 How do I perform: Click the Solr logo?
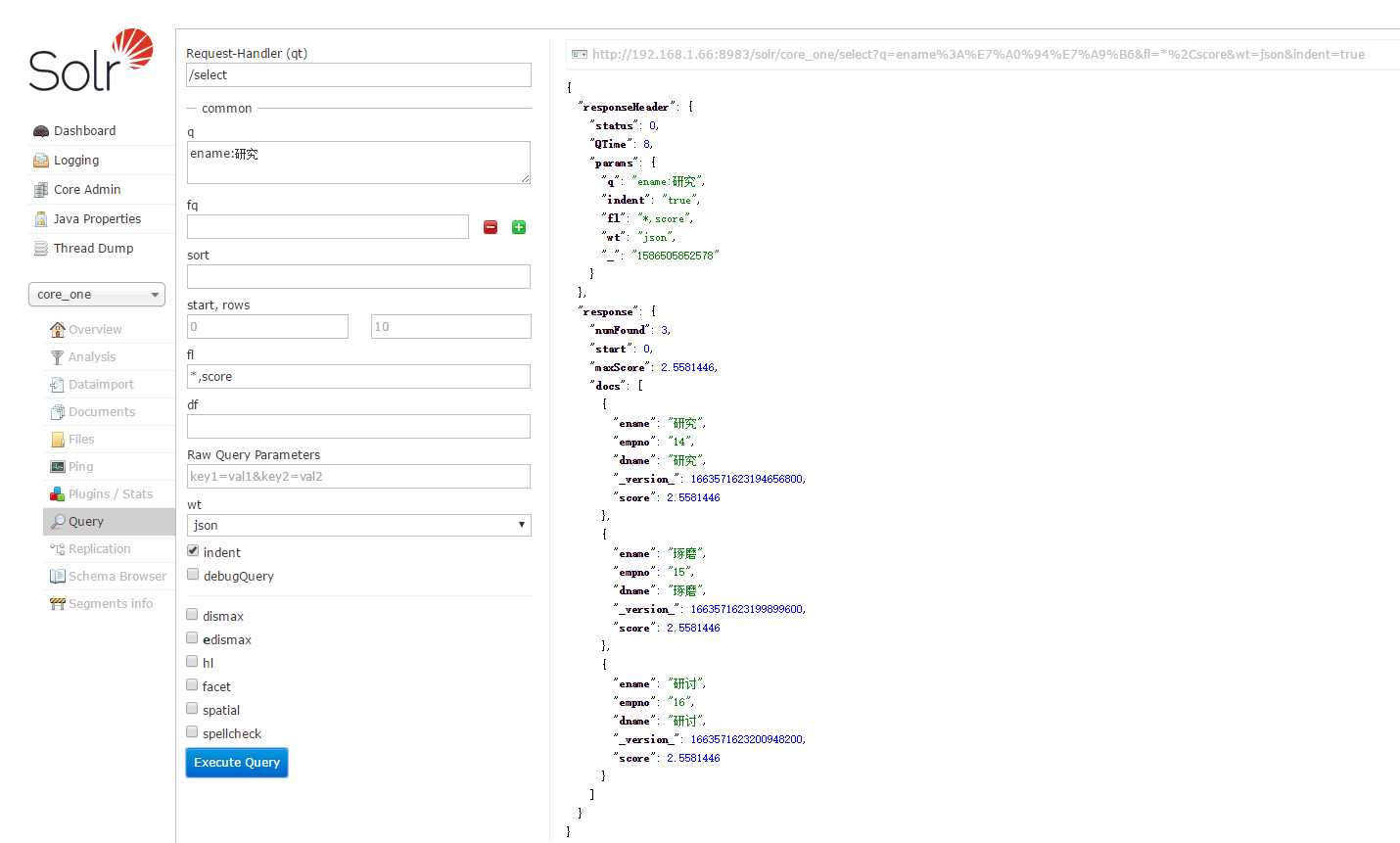coord(91,60)
